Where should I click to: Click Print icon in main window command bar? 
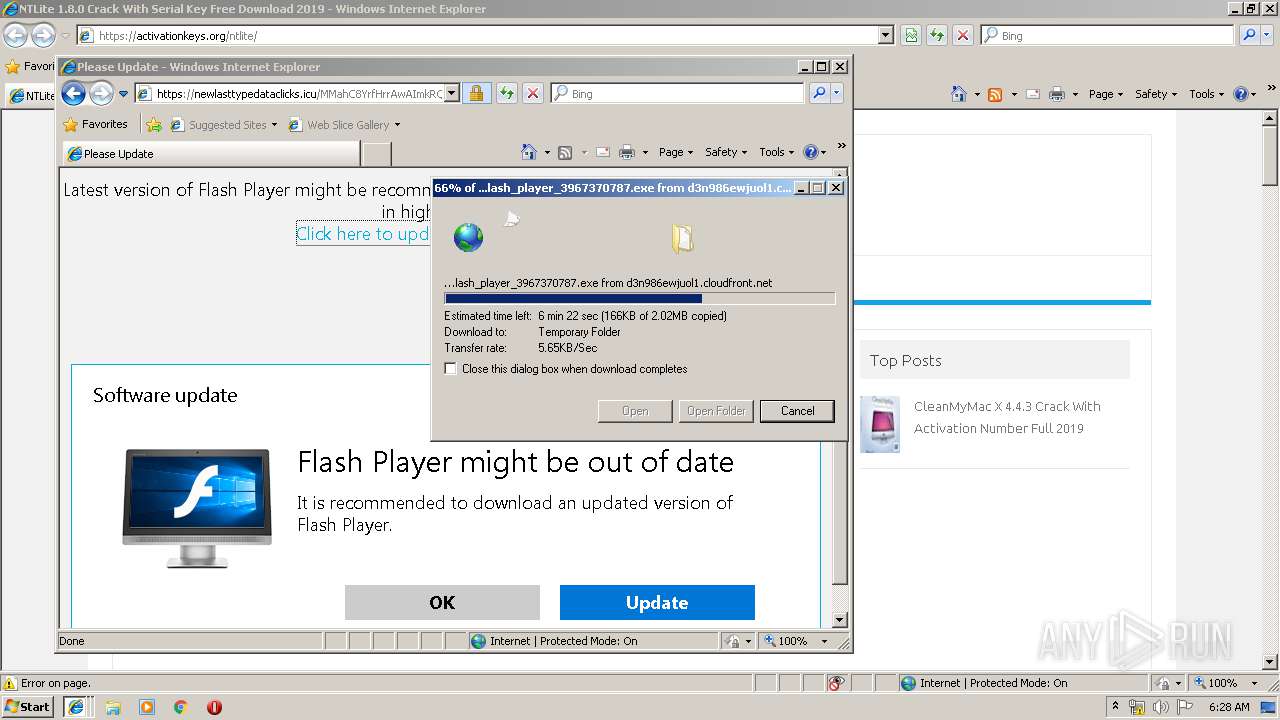click(1057, 94)
